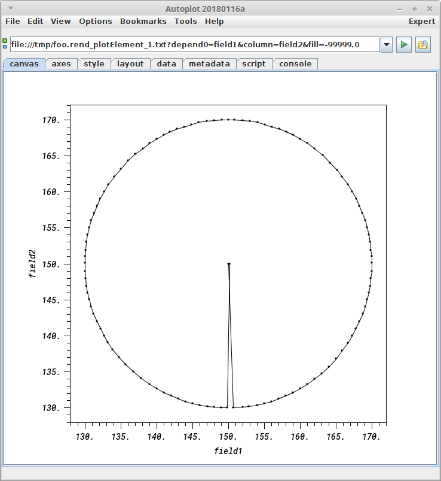This screenshot has width=441, height=481.
Task: Expand the URI history dropdown arrow
Action: click(x=386, y=44)
